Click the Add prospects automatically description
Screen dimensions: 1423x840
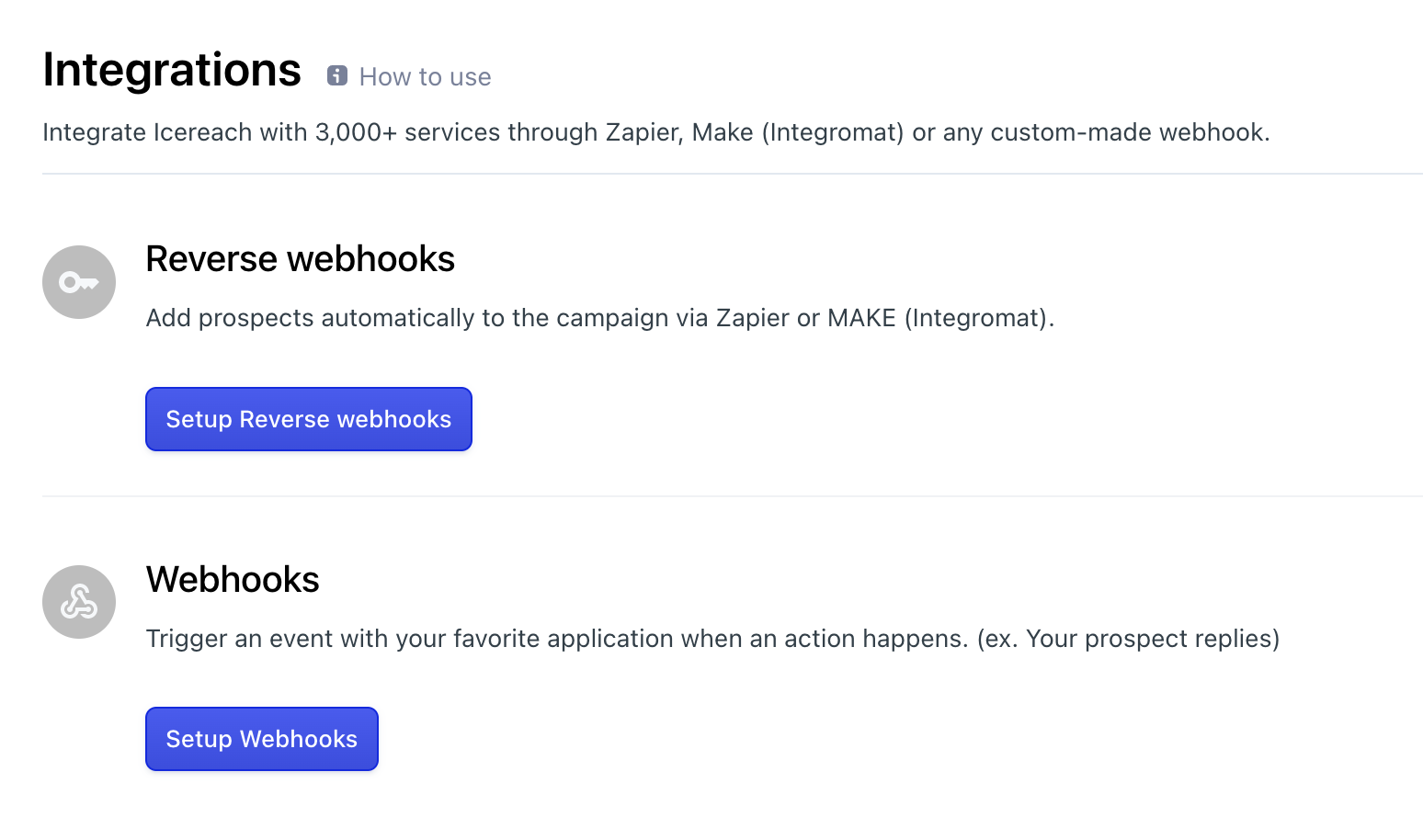pos(600,318)
